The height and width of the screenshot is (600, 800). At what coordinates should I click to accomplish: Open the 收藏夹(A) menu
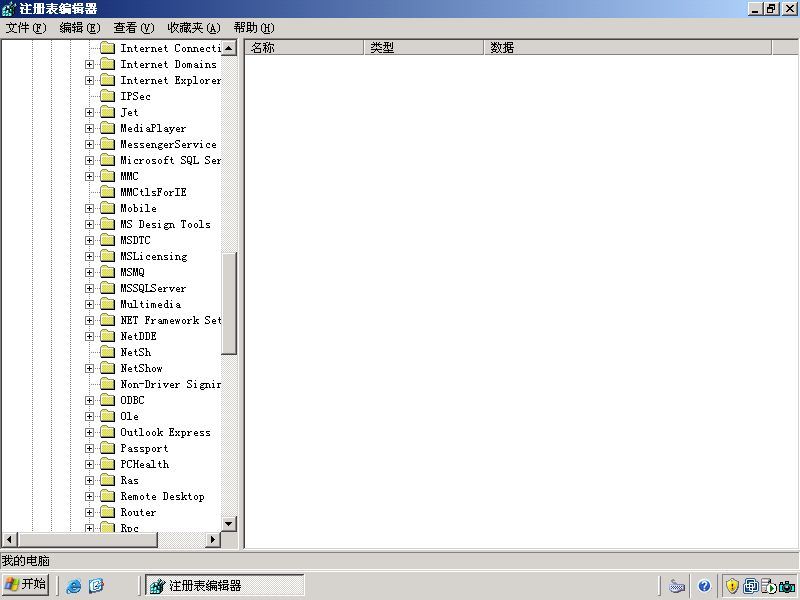[194, 28]
